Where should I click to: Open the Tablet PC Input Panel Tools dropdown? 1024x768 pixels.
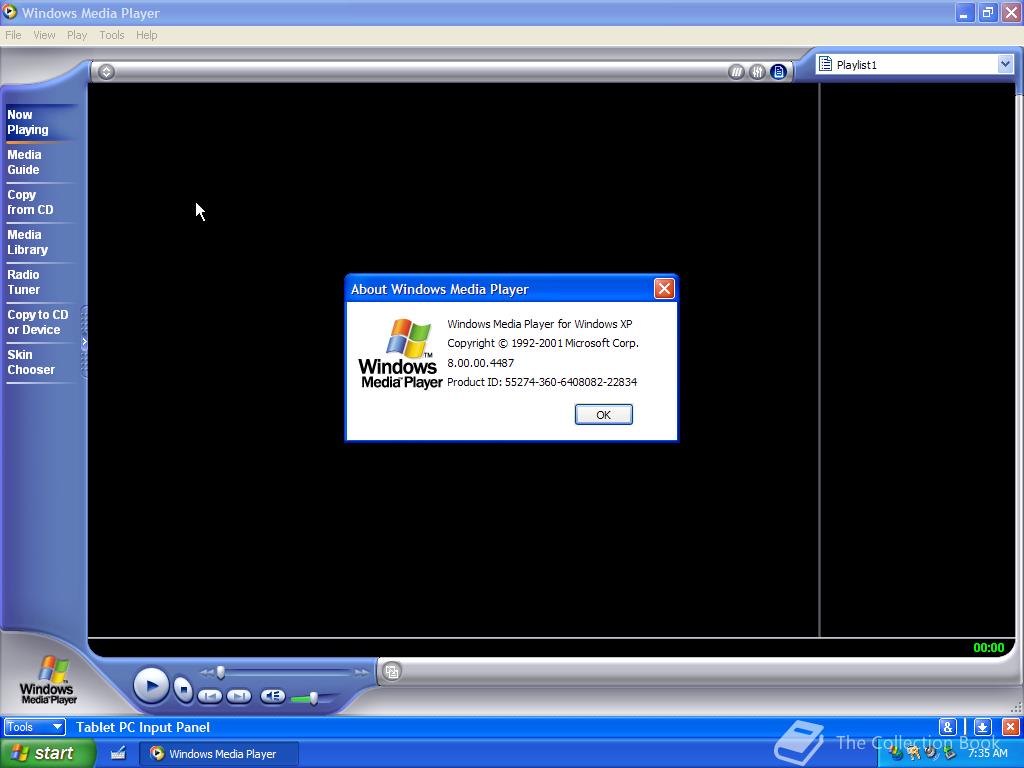point(35,727)
